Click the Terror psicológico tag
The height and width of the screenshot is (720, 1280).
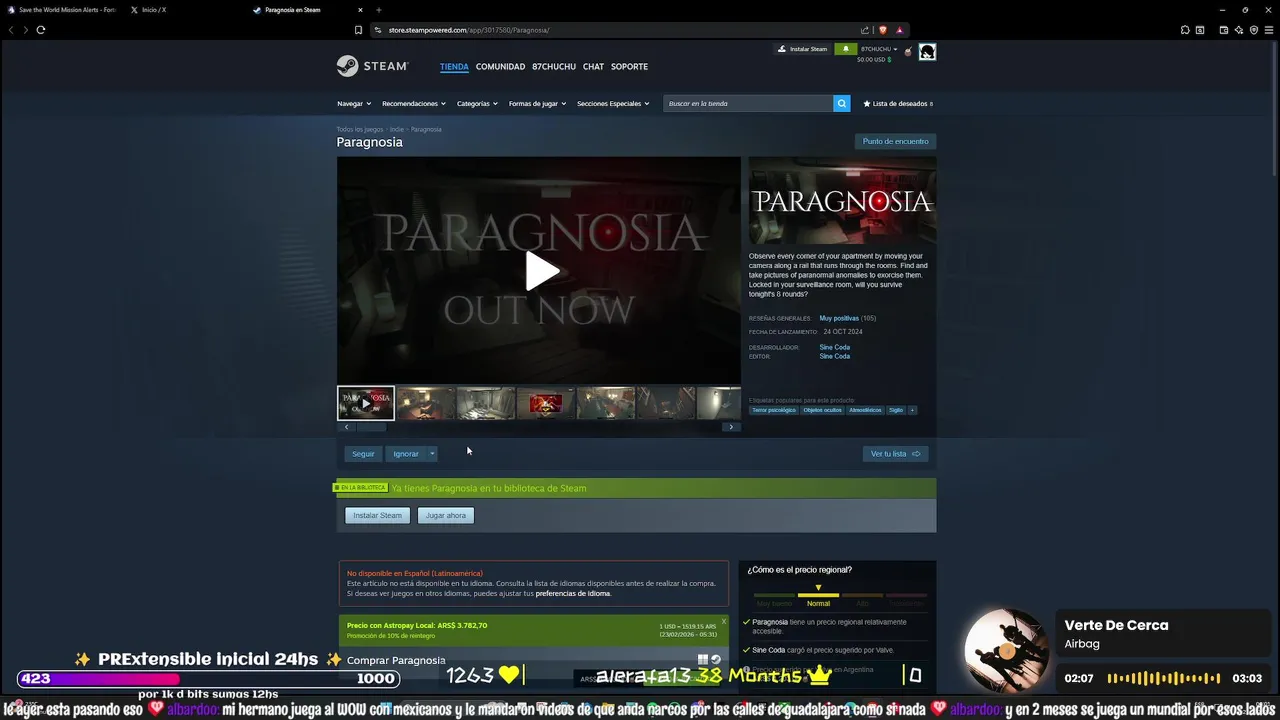coord(774,410)
